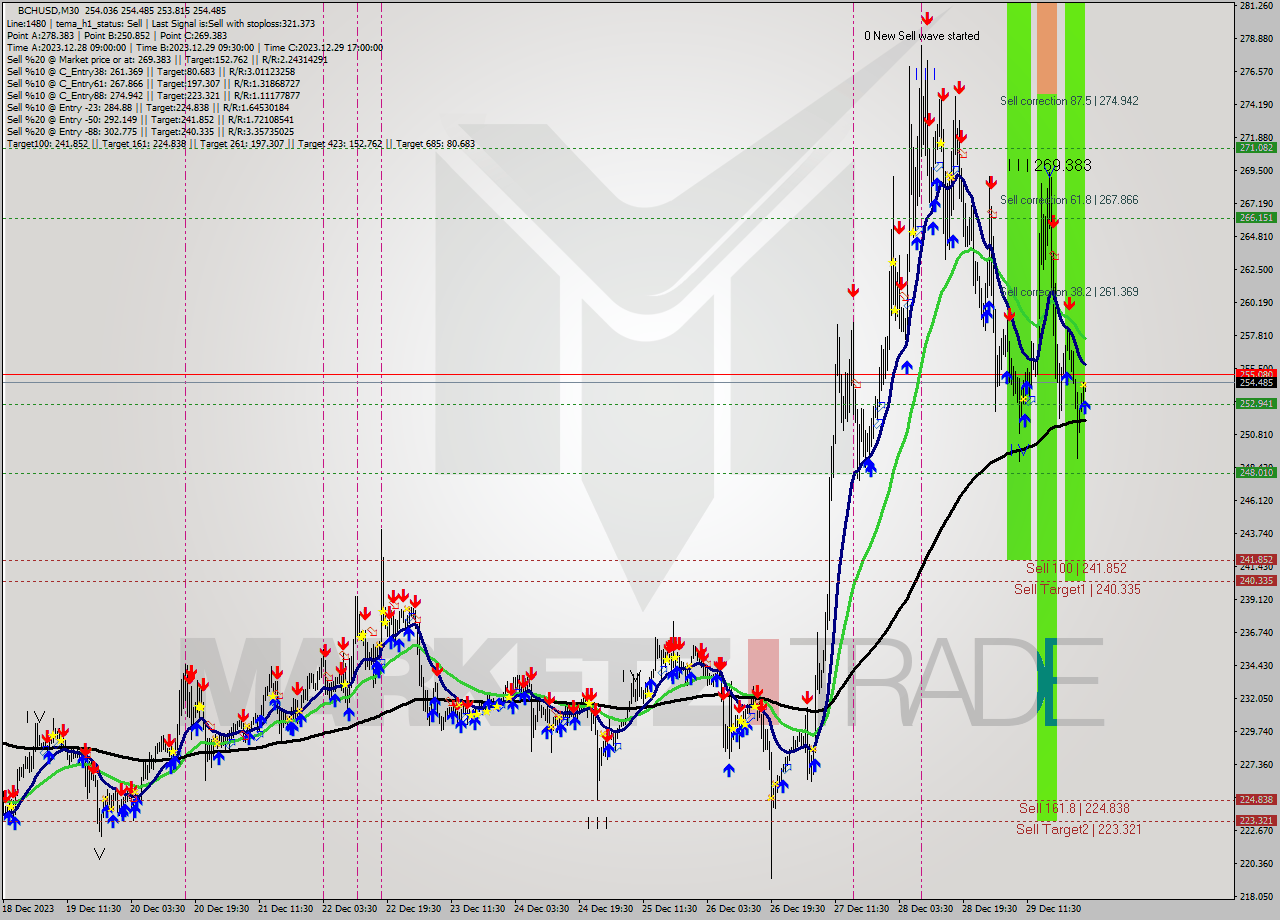The image size is (1280, 920).
Task: Click the 'Sell Target2 | 223.321' label
Action: pos(1079,829)
